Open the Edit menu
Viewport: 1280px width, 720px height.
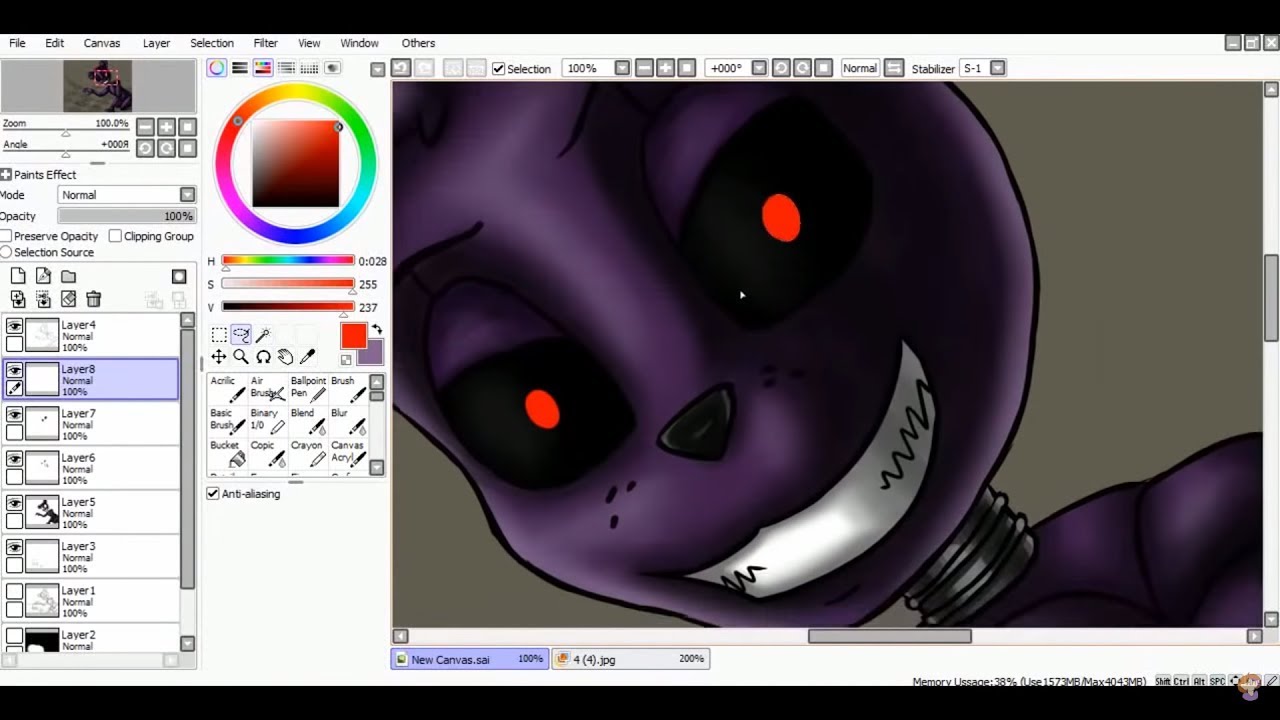click(54, 43)
